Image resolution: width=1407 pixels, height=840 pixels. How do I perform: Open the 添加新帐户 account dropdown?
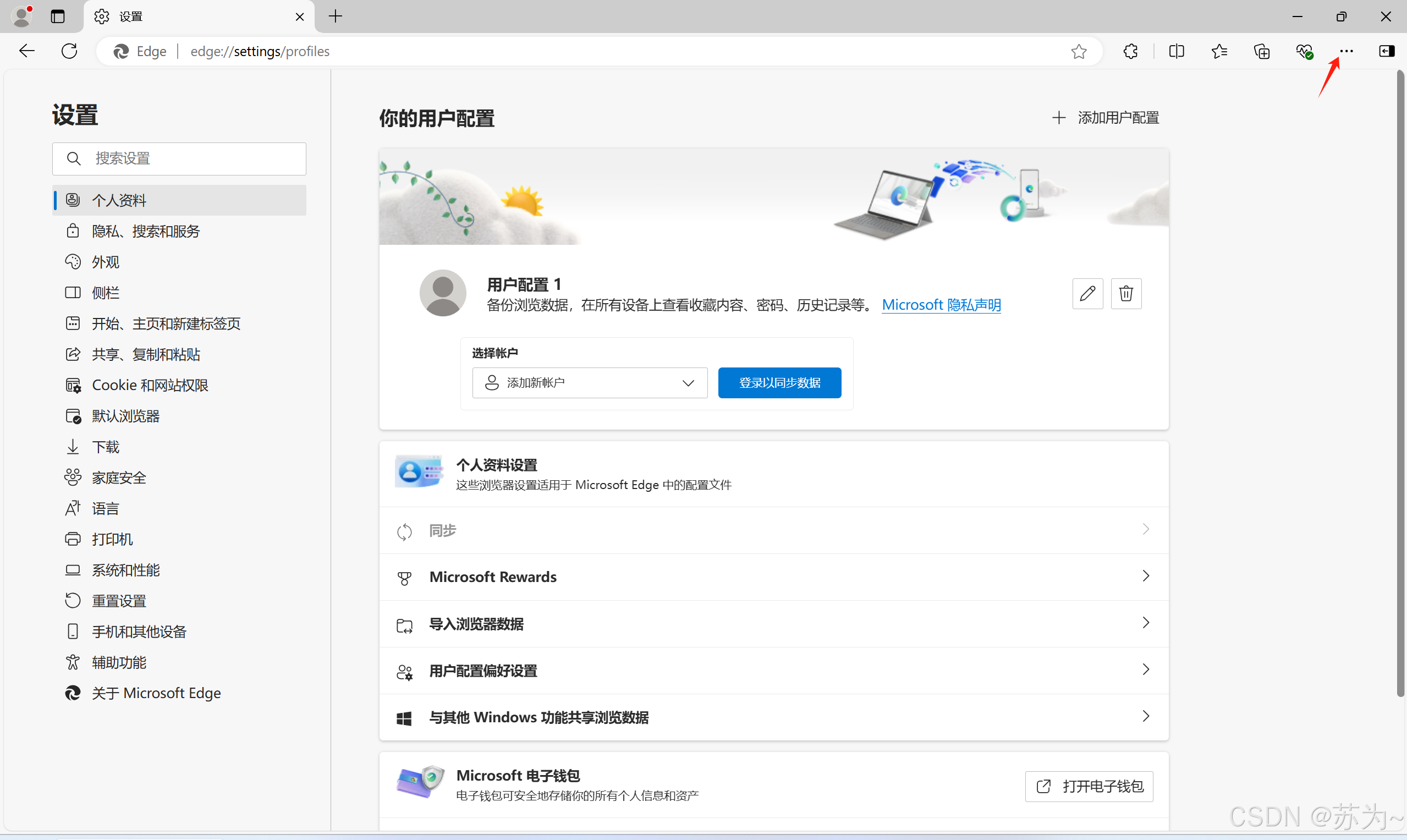point(590,383)
